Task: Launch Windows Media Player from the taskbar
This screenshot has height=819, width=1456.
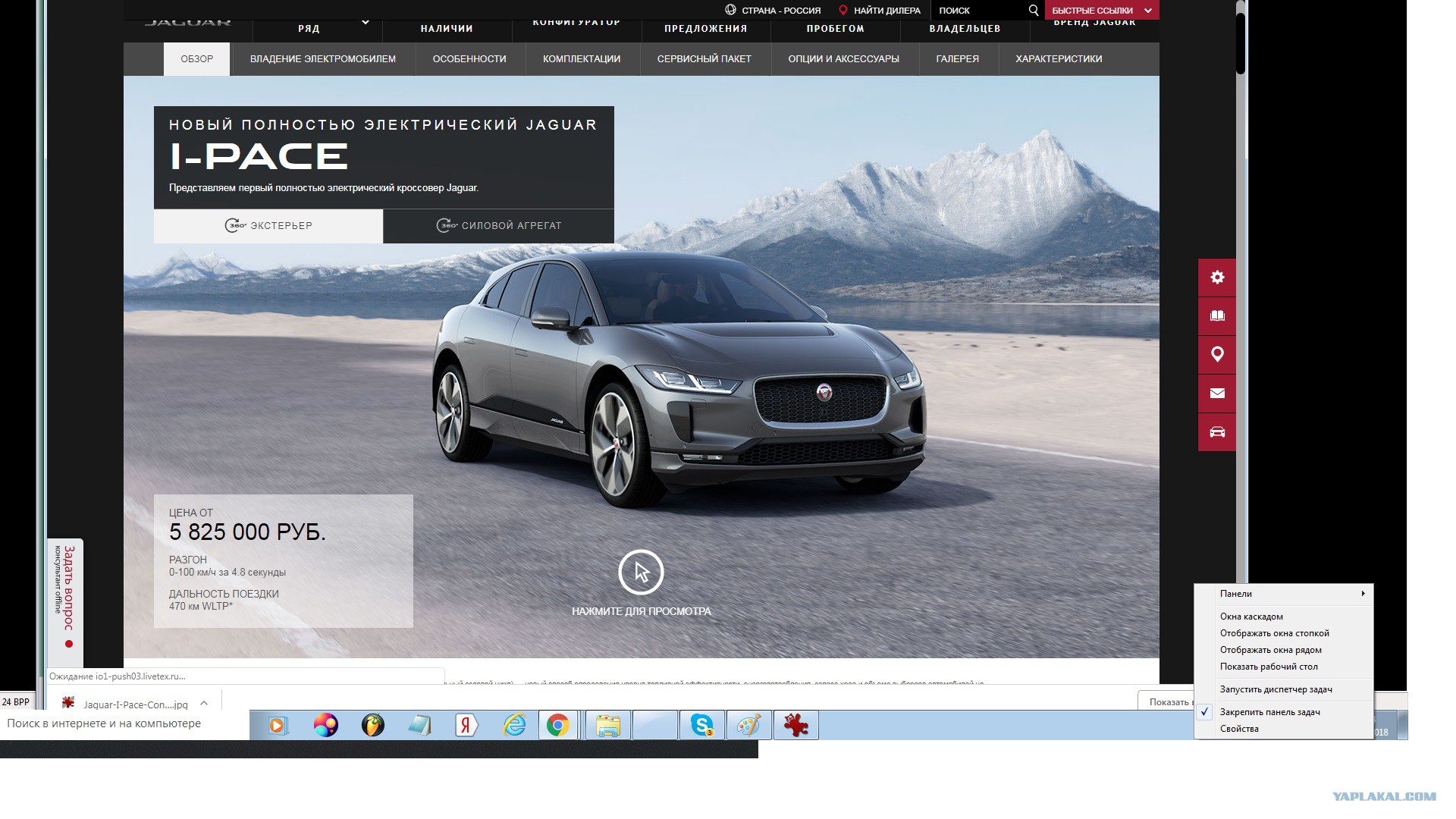Action: pos(278,726)
